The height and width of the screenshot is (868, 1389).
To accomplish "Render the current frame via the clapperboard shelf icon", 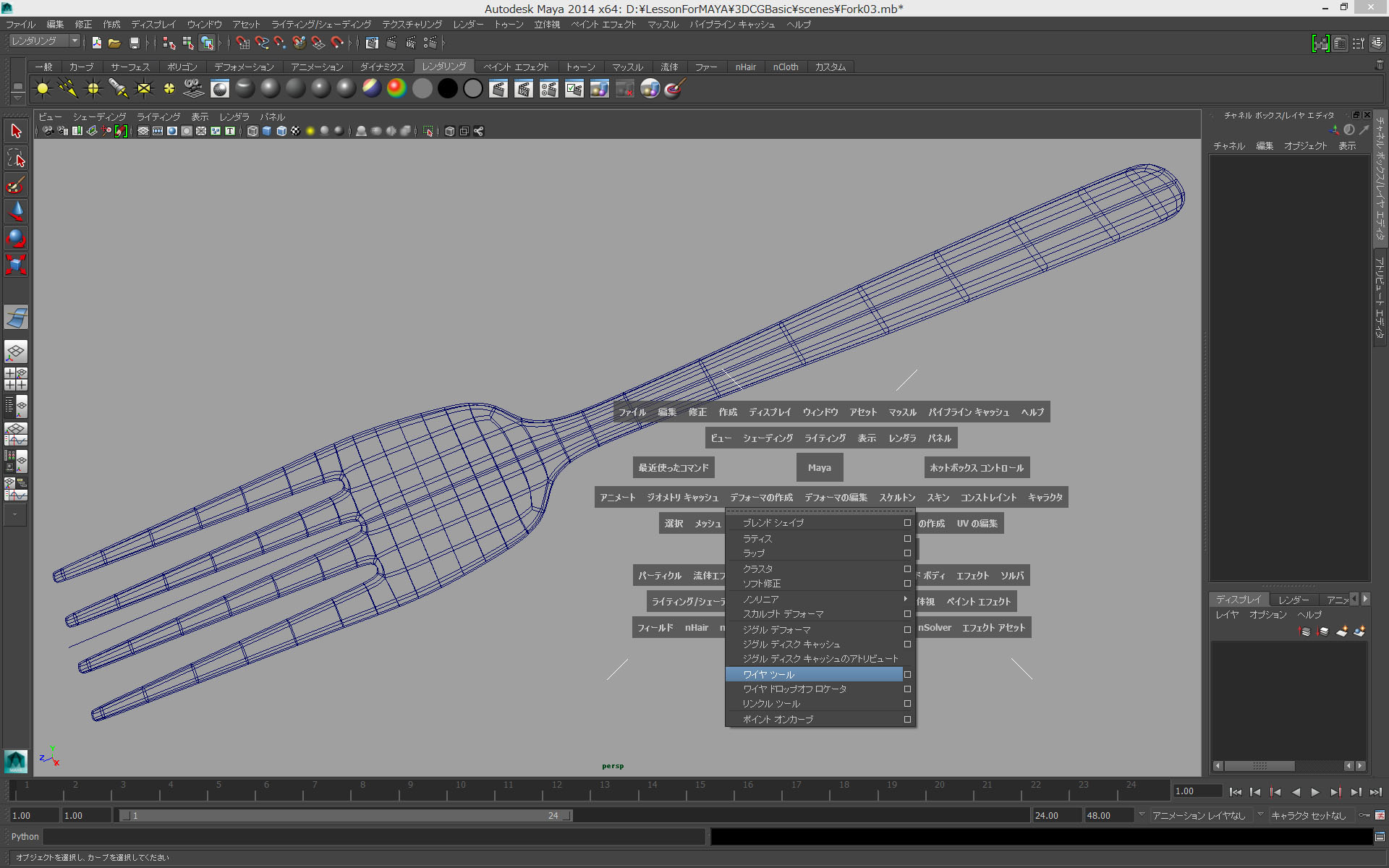I will click(x=498, y=88).
